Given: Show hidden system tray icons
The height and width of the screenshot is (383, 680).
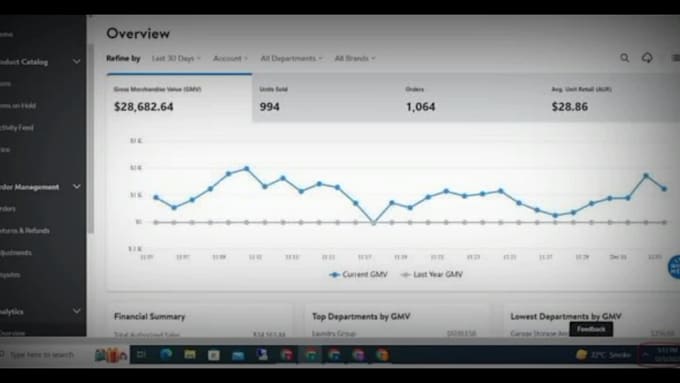Looking at the screenshot, I should point(645,355).
